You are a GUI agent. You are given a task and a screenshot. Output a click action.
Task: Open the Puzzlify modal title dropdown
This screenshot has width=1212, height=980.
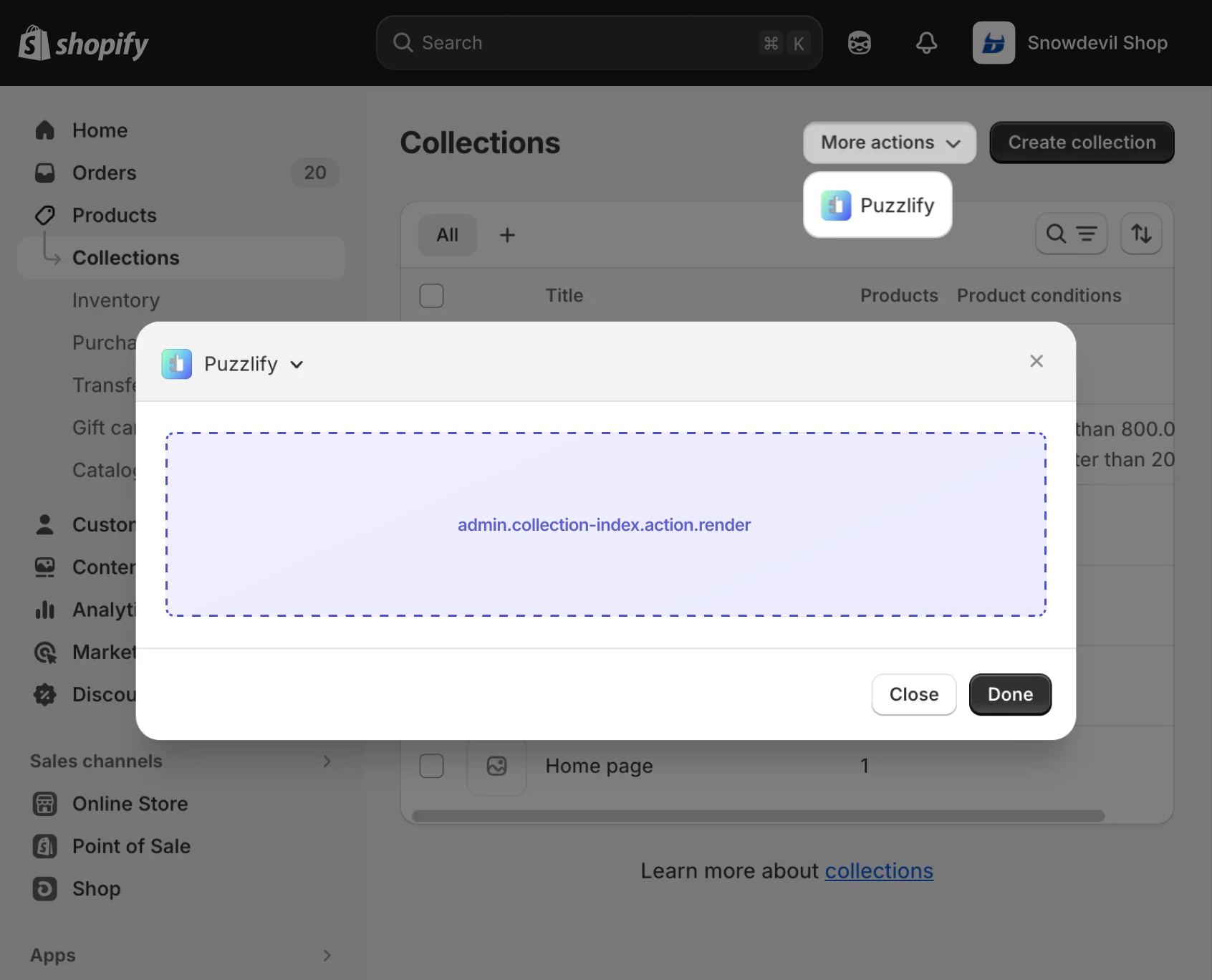point(297,365)
